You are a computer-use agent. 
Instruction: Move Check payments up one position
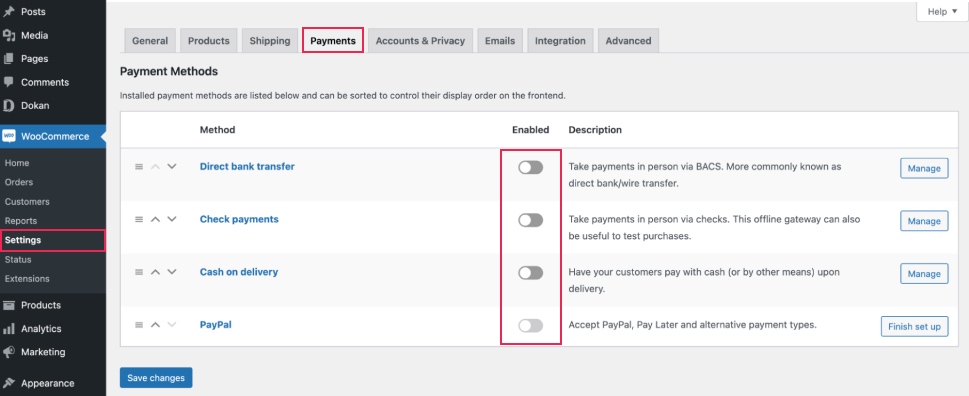156,219
